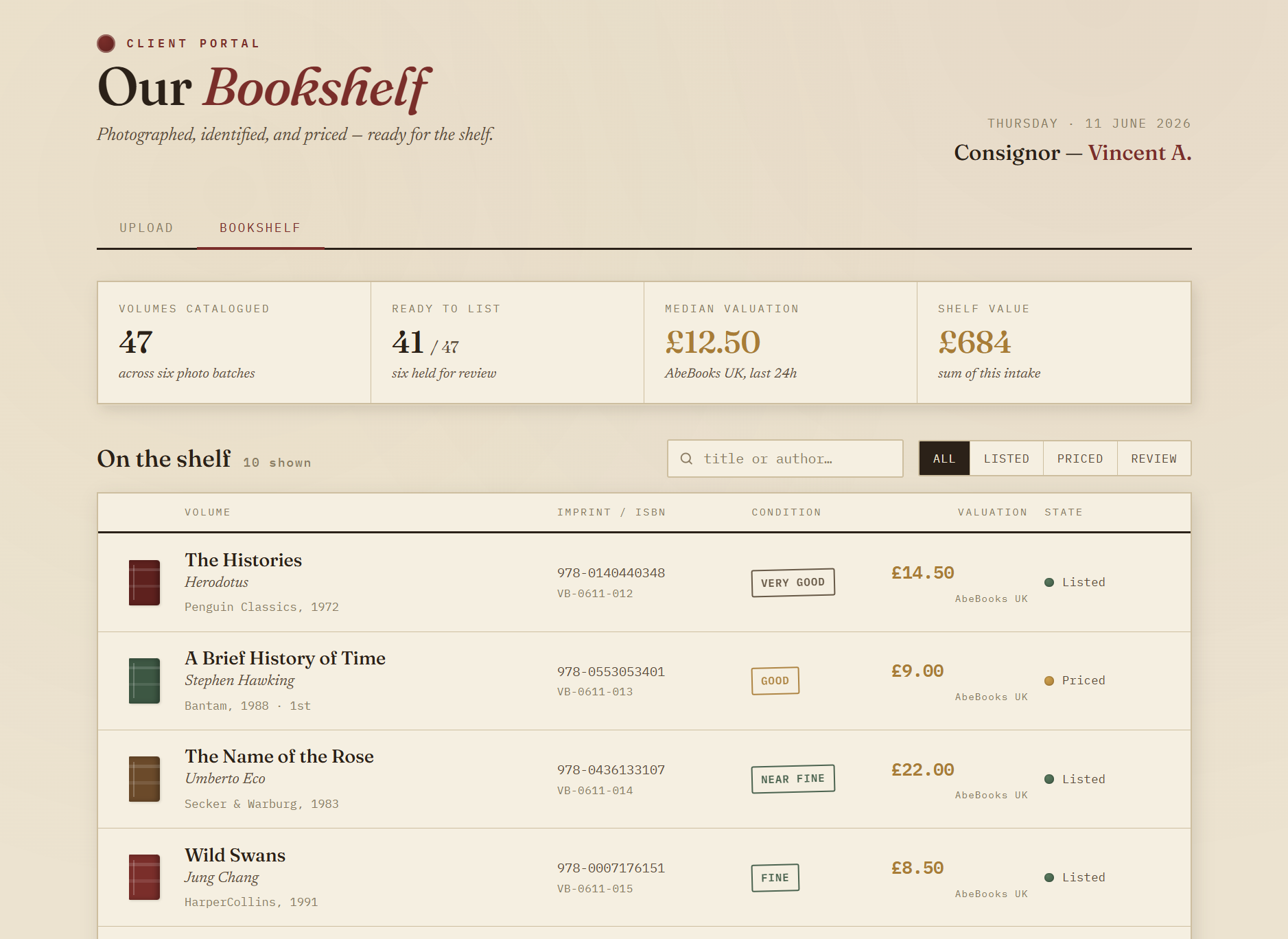Filter shelf by Listed
Image resolution: width=1288 pixels, height=939 pixels.
(1007, 459)
